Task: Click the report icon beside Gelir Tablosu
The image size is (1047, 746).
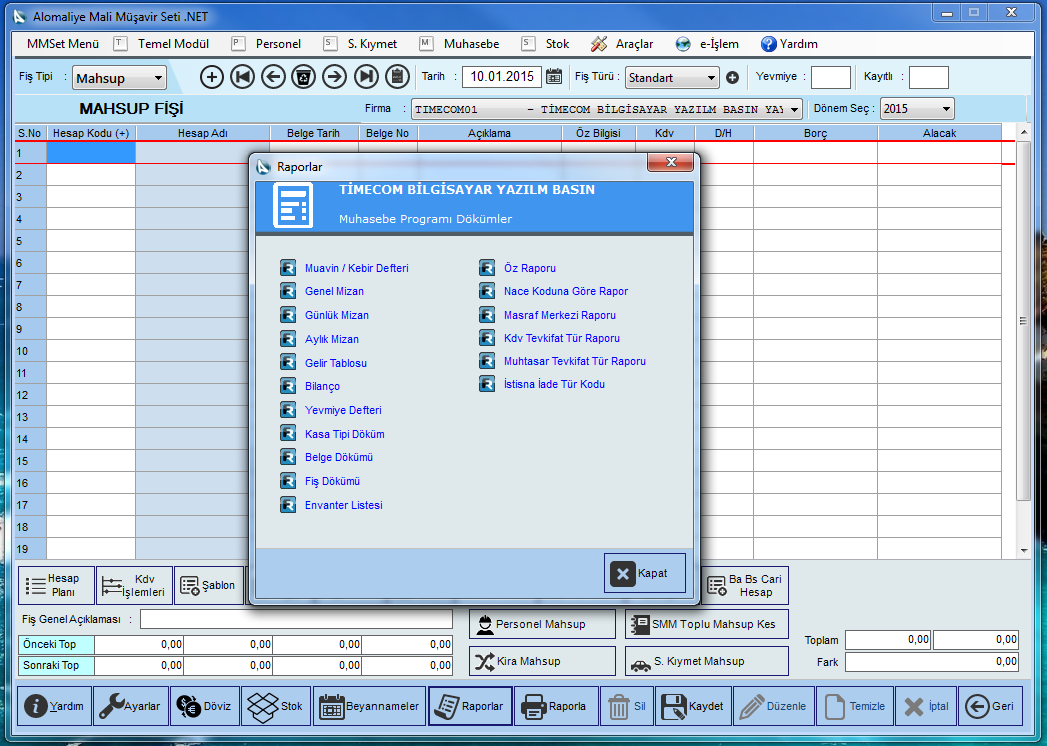Action: click(x=288, y=363)
